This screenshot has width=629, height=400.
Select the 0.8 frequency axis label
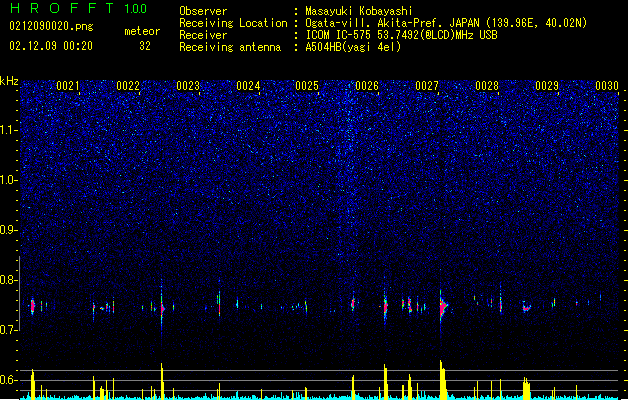9,280
